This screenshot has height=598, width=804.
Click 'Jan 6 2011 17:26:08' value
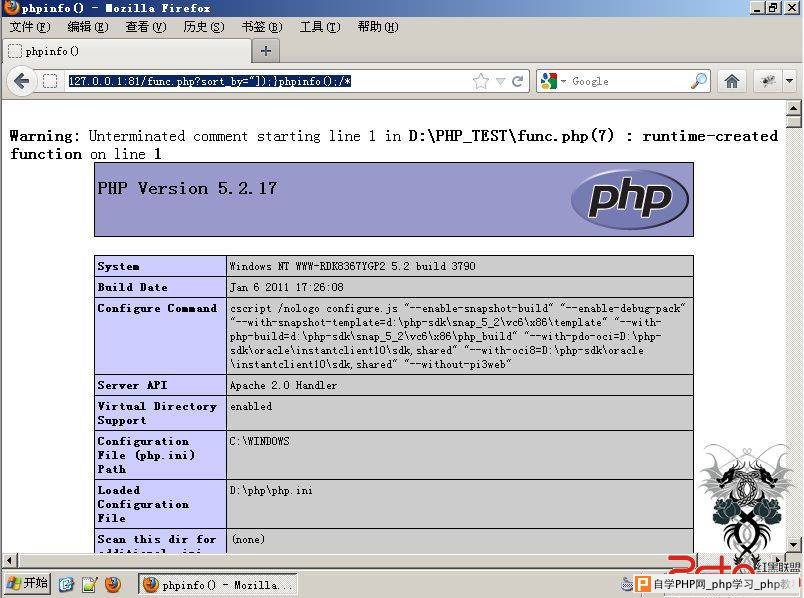(287, 287)
